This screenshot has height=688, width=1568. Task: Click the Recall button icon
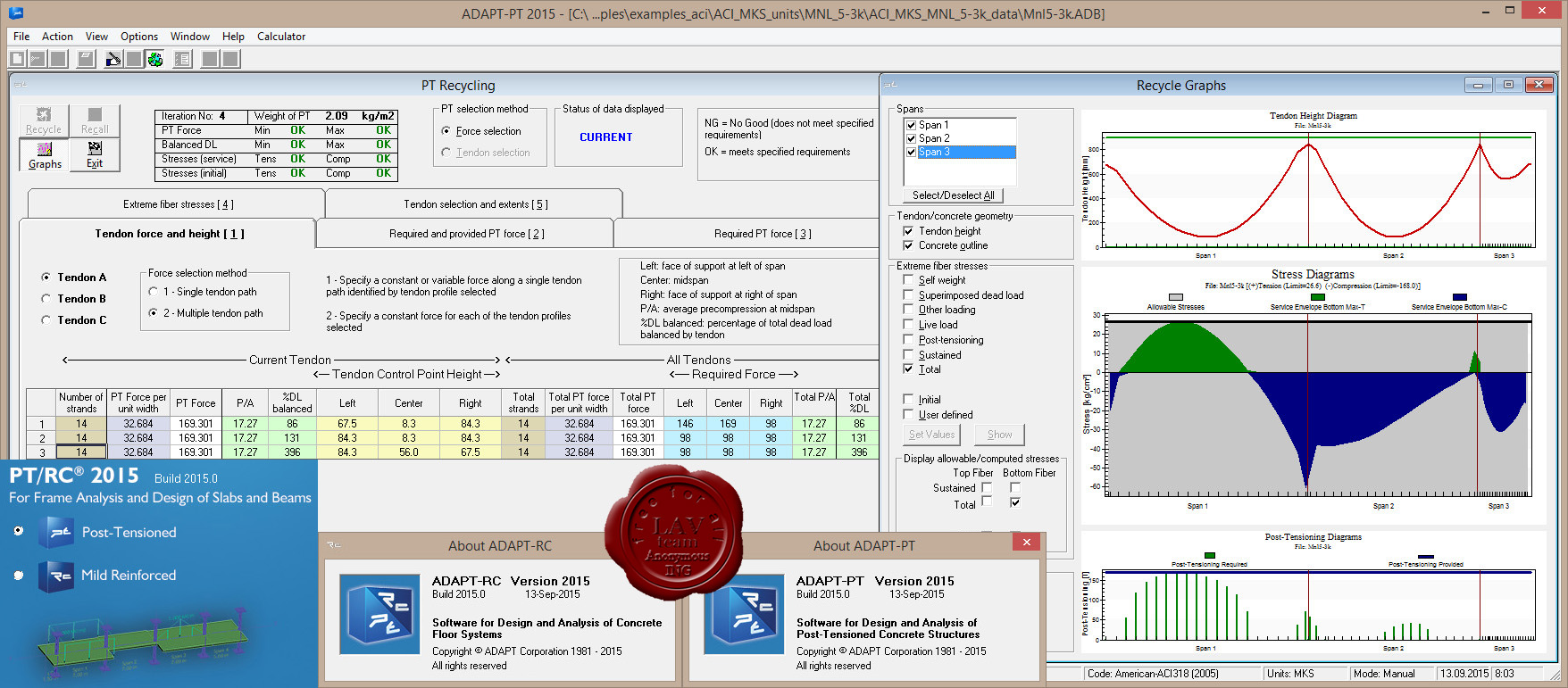coord(95,114)
